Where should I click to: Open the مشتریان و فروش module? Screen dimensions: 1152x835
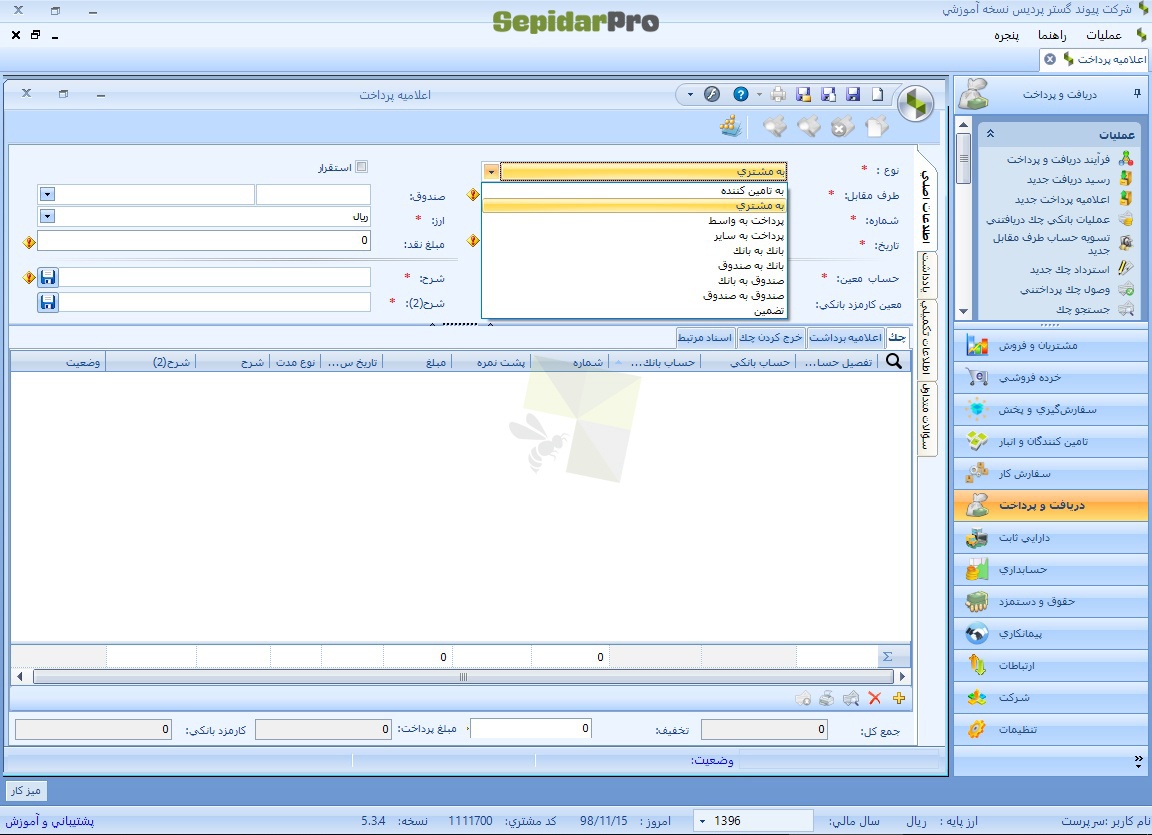[x=1051, y=345]
